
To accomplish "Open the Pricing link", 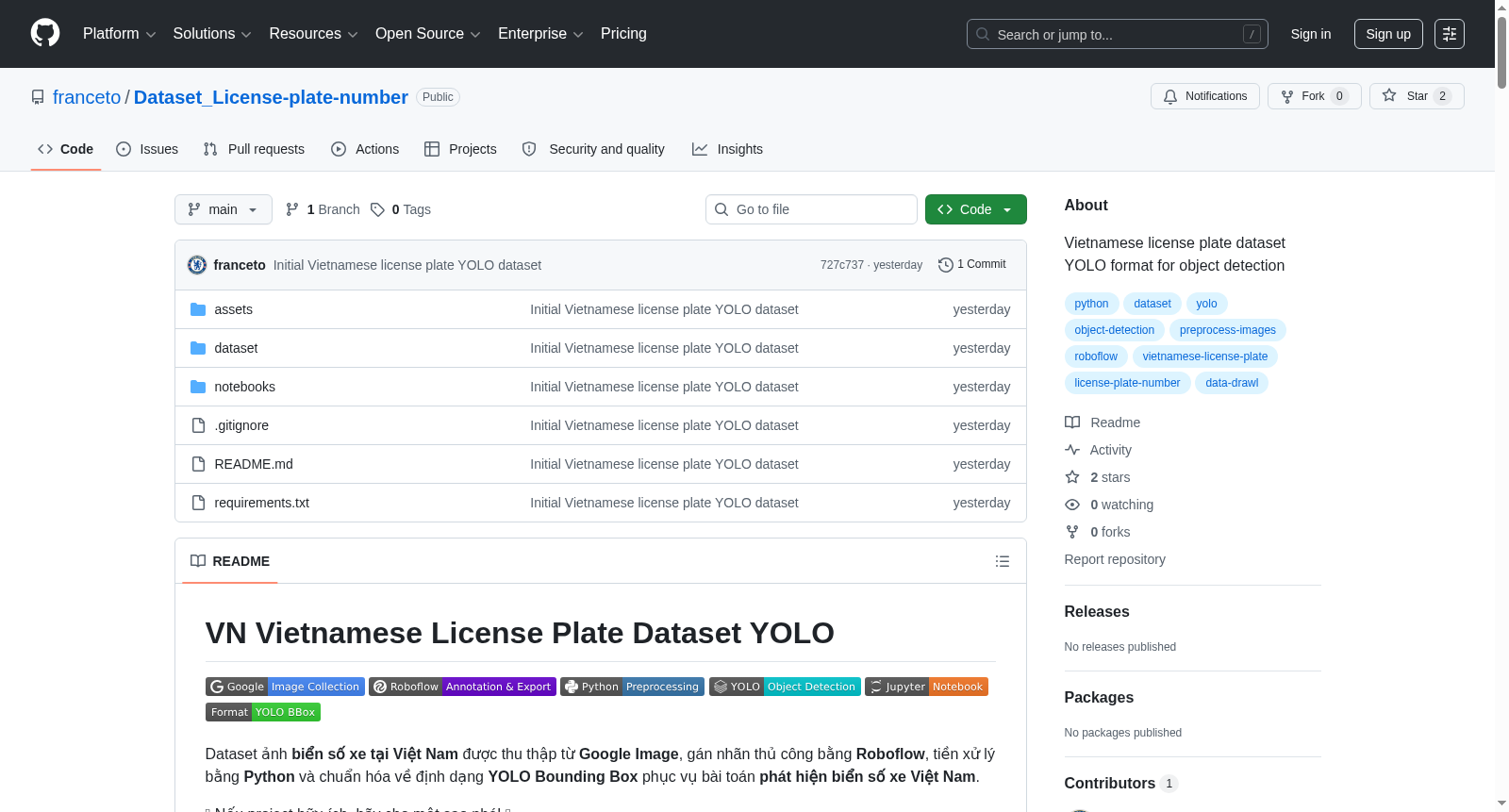I will pos(623,34).
